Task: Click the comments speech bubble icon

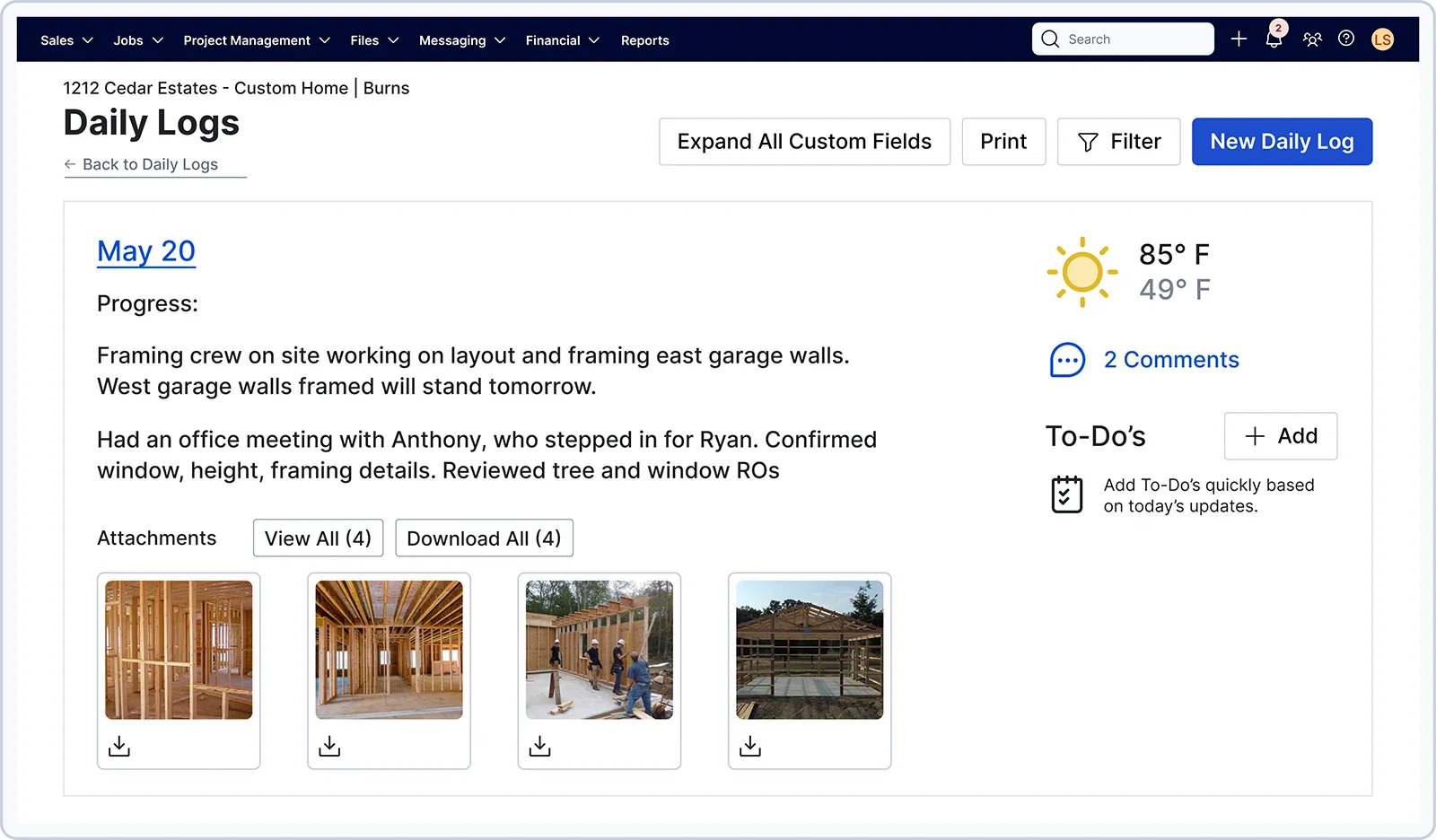Action: click(1067, 360)
